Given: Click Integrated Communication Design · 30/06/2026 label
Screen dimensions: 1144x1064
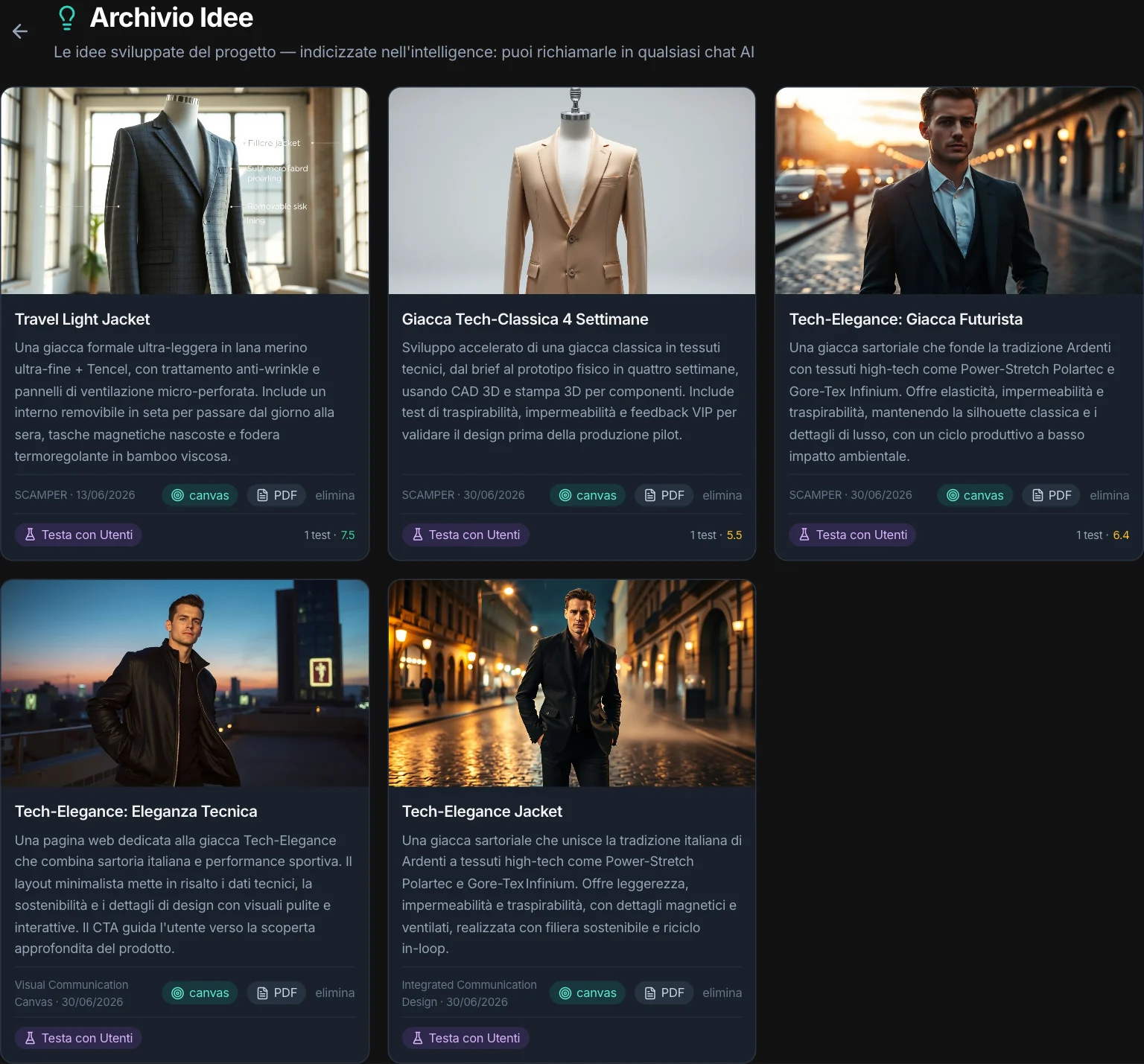Looking at the screenshot, I should pyautogui.click(x=469, y=993).
